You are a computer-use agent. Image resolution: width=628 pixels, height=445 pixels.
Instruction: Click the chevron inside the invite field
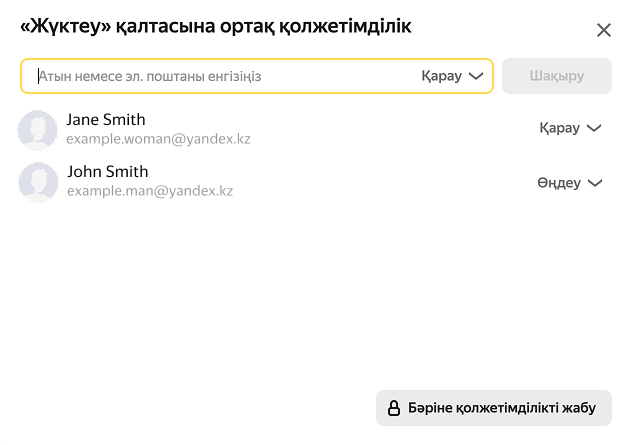(x=476, y=76)
